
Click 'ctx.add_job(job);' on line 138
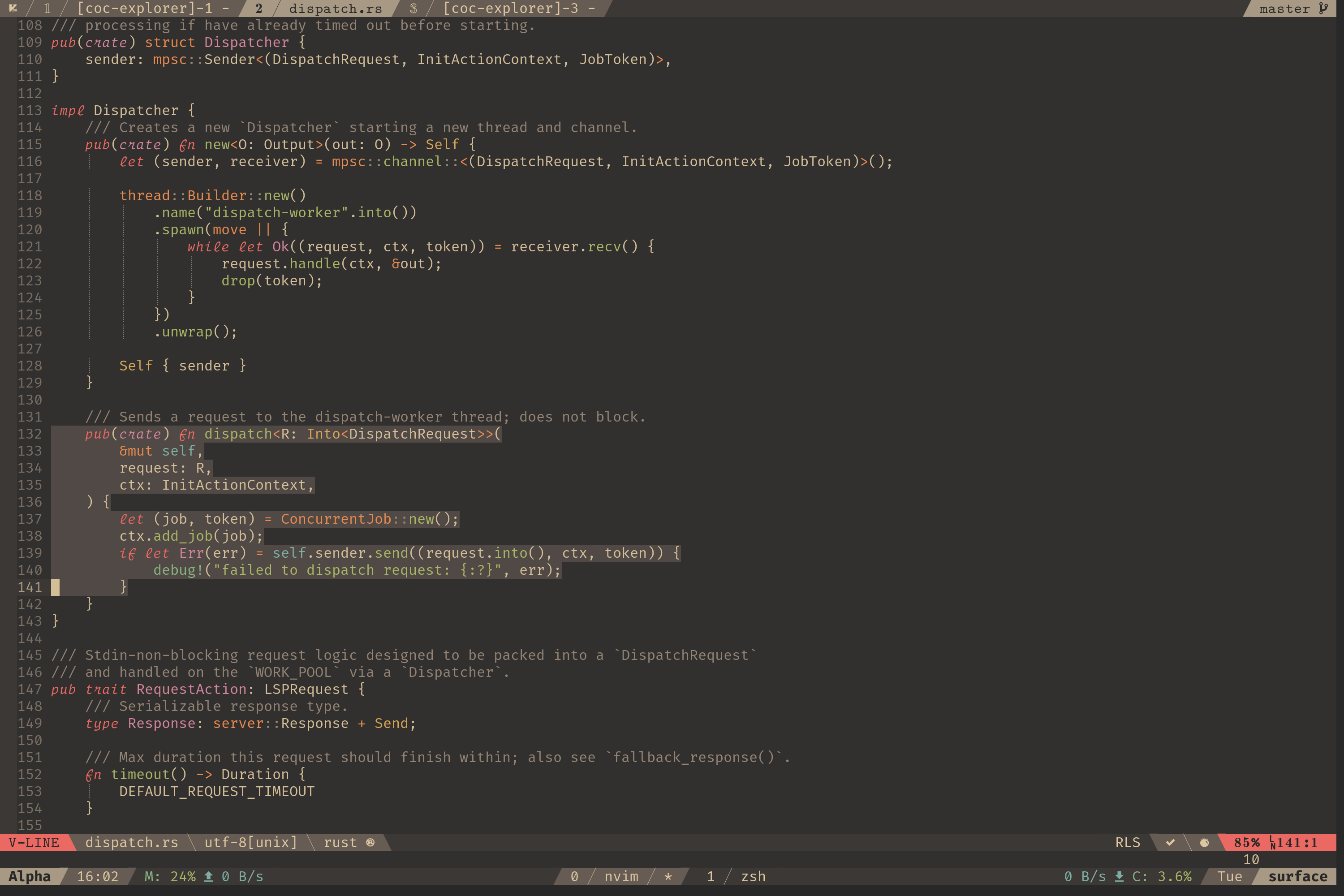[x=191, y=536]
